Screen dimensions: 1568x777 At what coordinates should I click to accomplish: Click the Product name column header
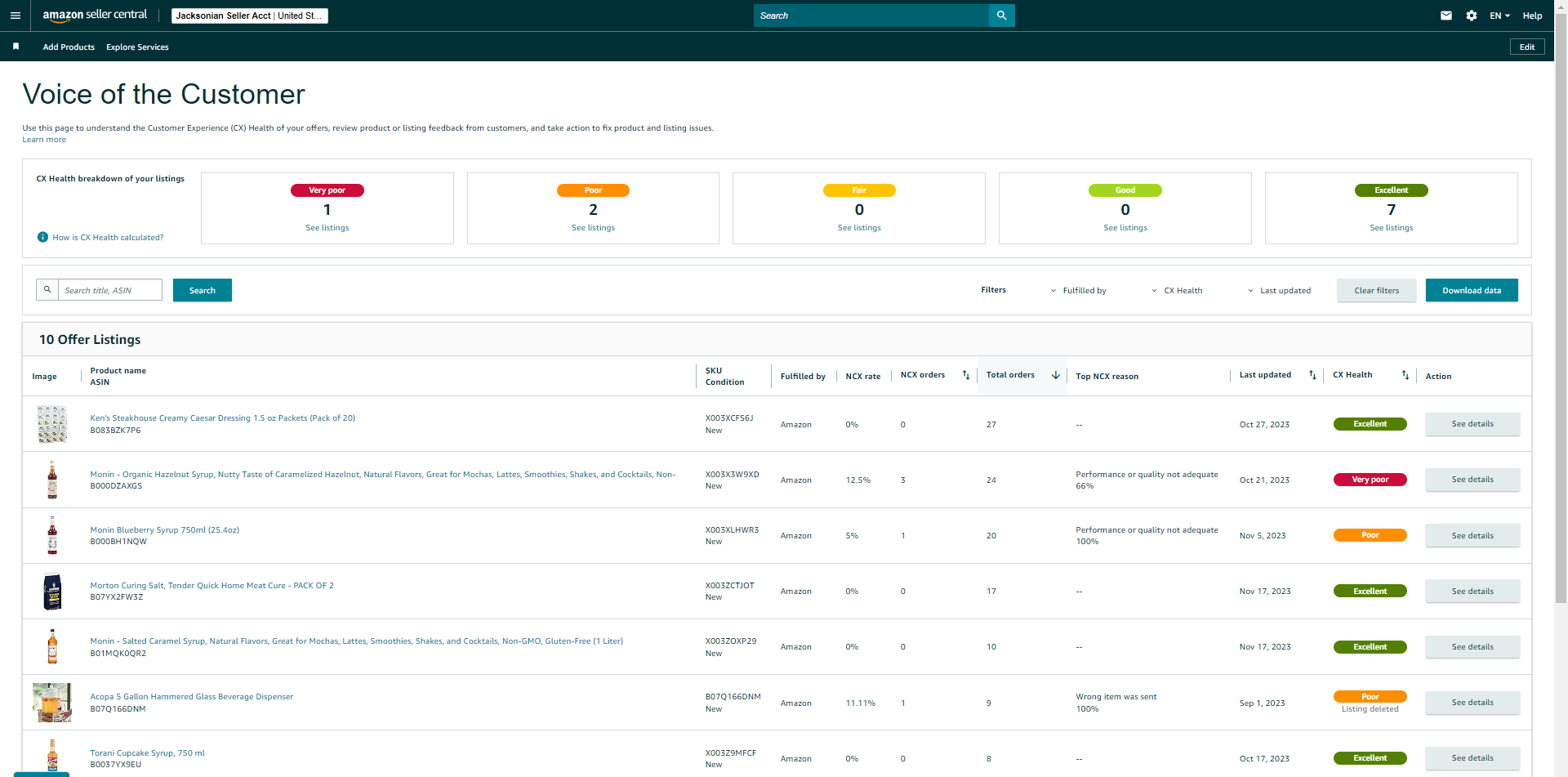click(118, 371)
